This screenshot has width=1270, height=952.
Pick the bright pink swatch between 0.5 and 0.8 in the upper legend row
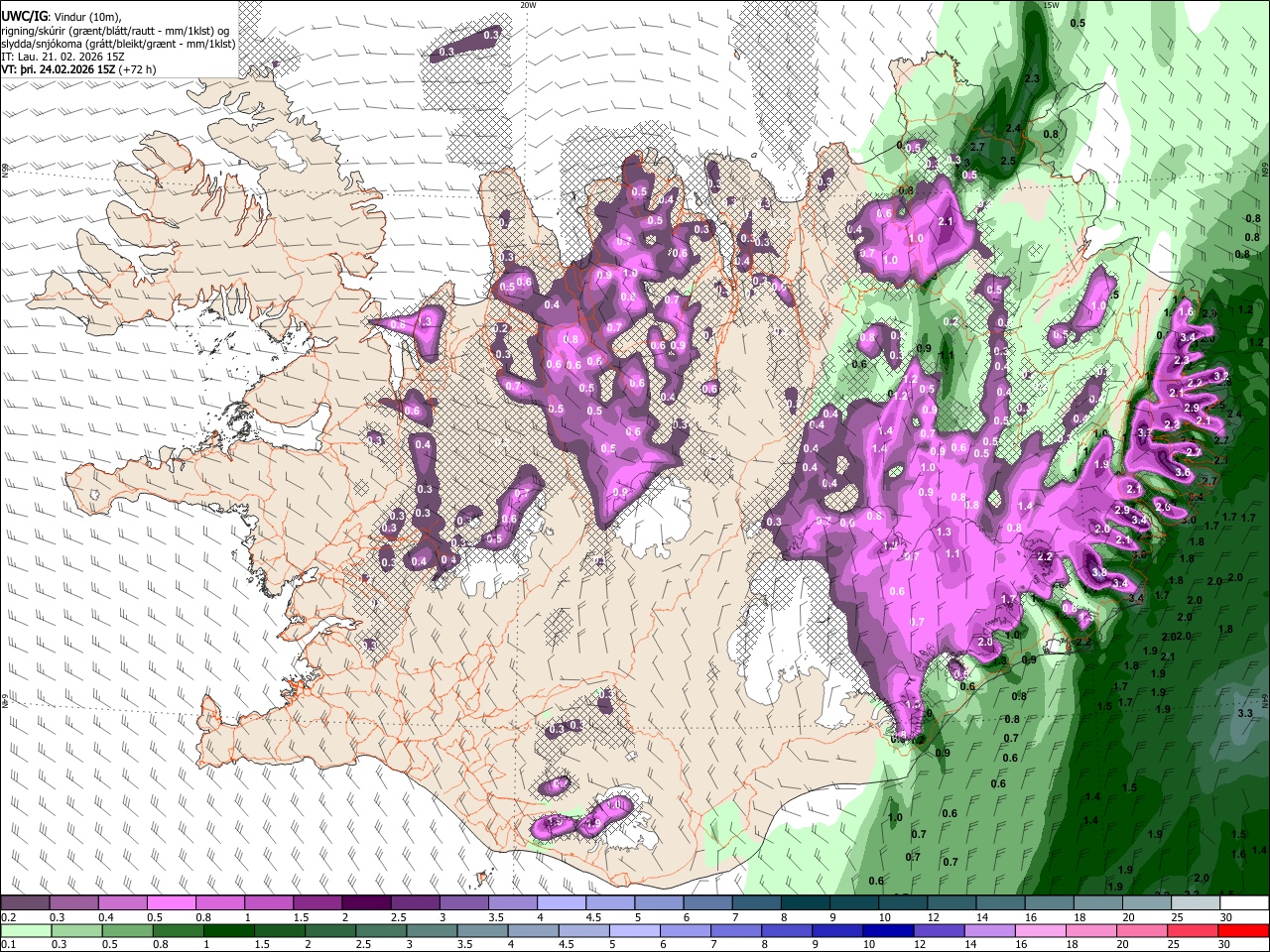pyautogui.click(x=171, y=903)
